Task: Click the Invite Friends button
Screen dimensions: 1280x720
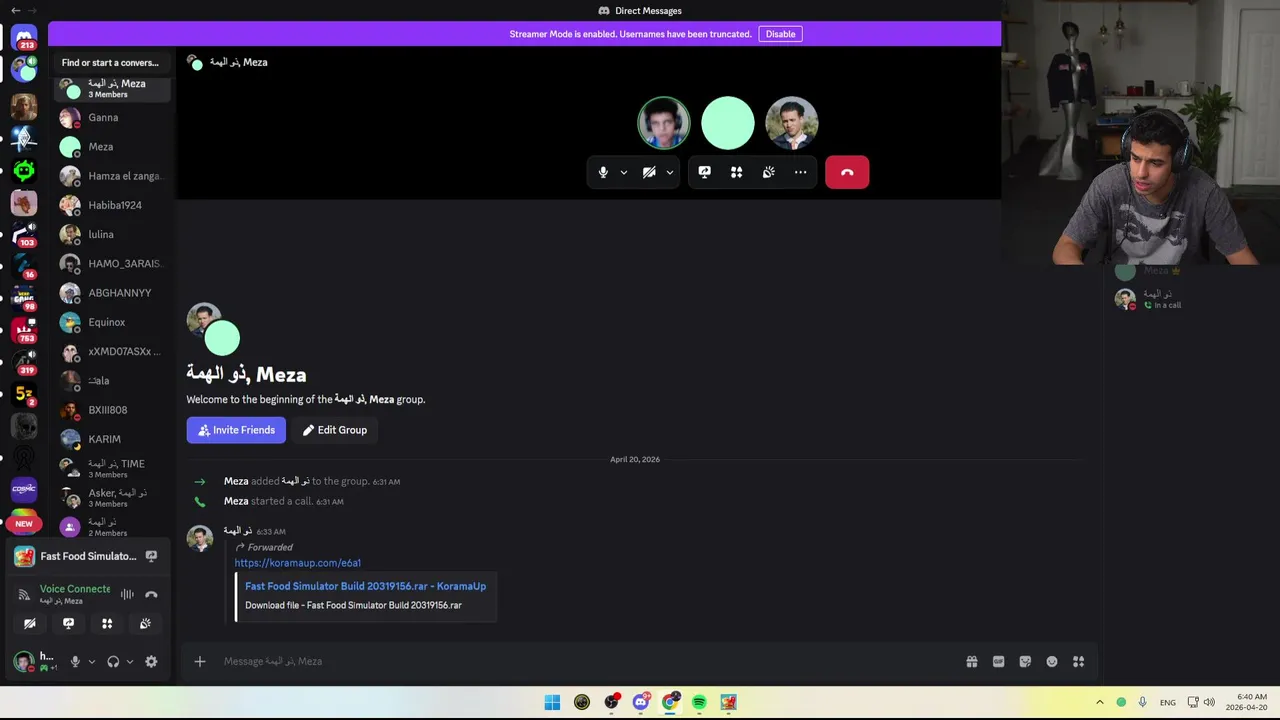Action: point(236,430)
